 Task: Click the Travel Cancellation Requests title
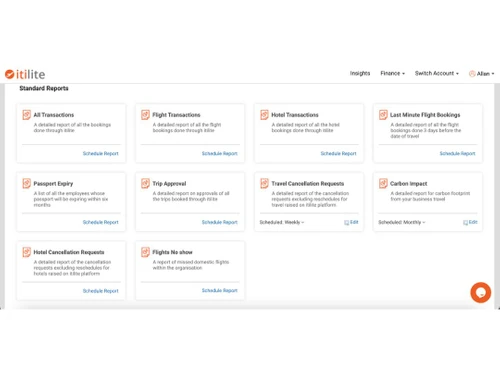point(308,184)
